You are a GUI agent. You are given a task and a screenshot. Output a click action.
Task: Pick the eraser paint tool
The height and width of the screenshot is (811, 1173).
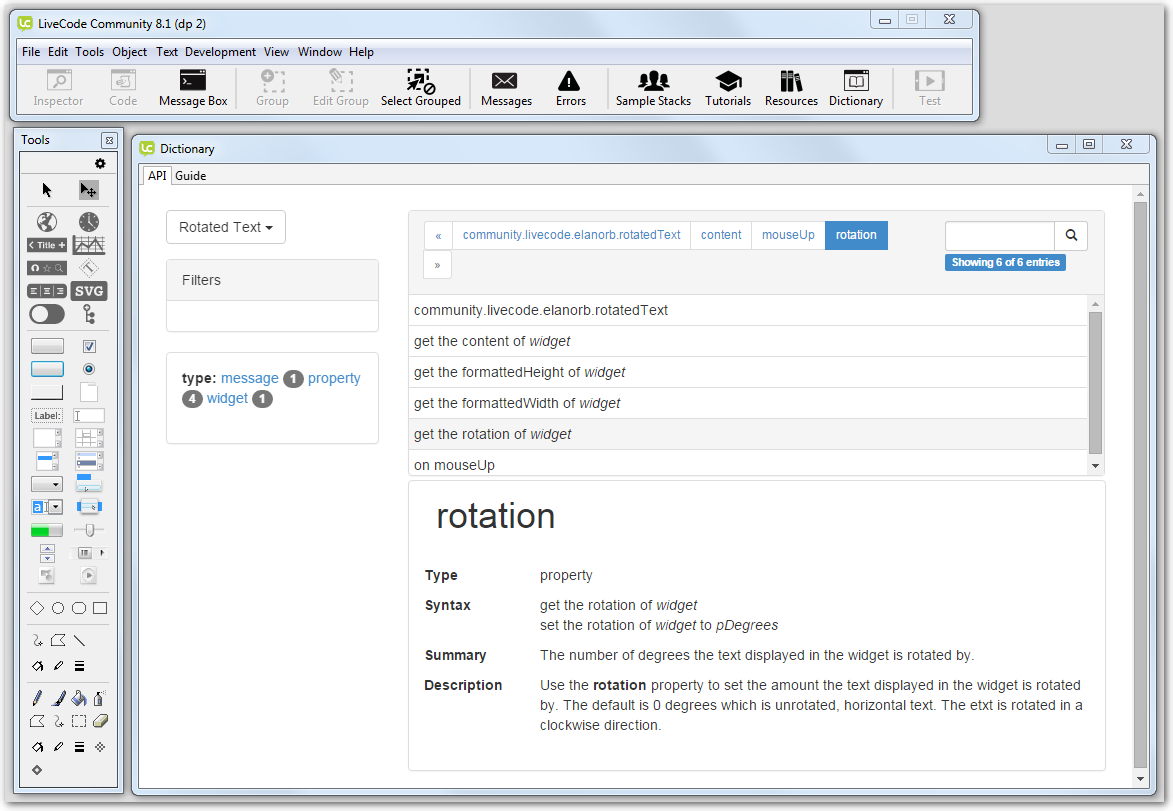click(99, 721)
